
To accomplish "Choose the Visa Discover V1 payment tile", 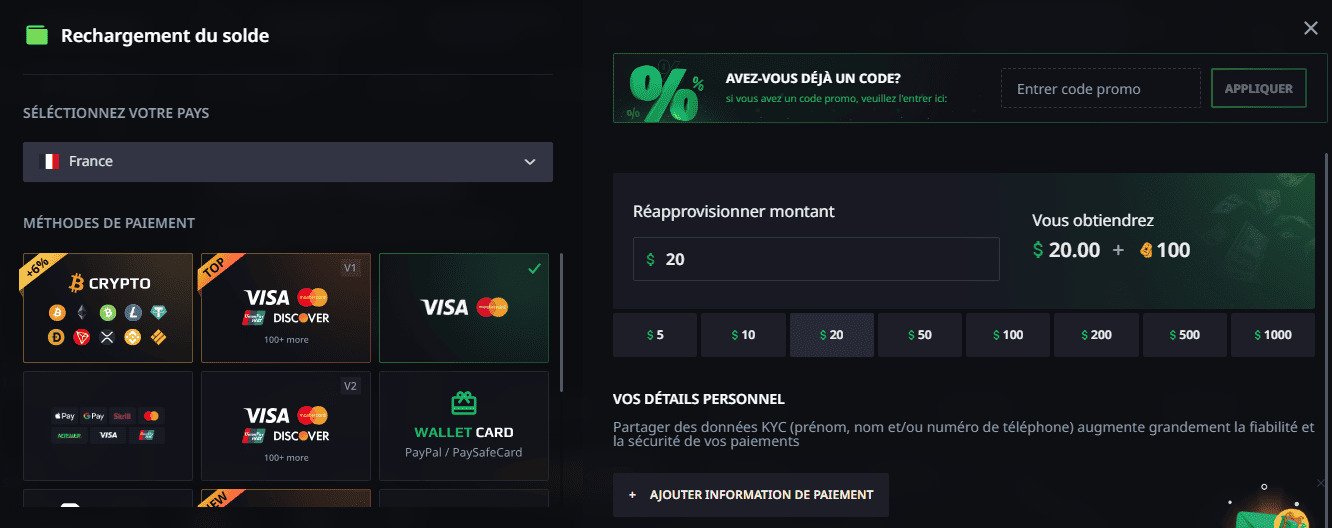I will 286,307.
